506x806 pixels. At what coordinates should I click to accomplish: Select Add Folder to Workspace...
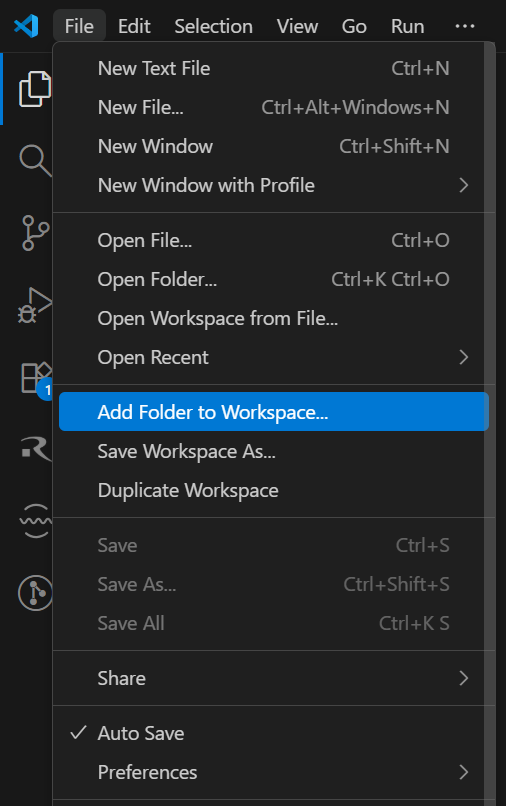click(274, 412)
